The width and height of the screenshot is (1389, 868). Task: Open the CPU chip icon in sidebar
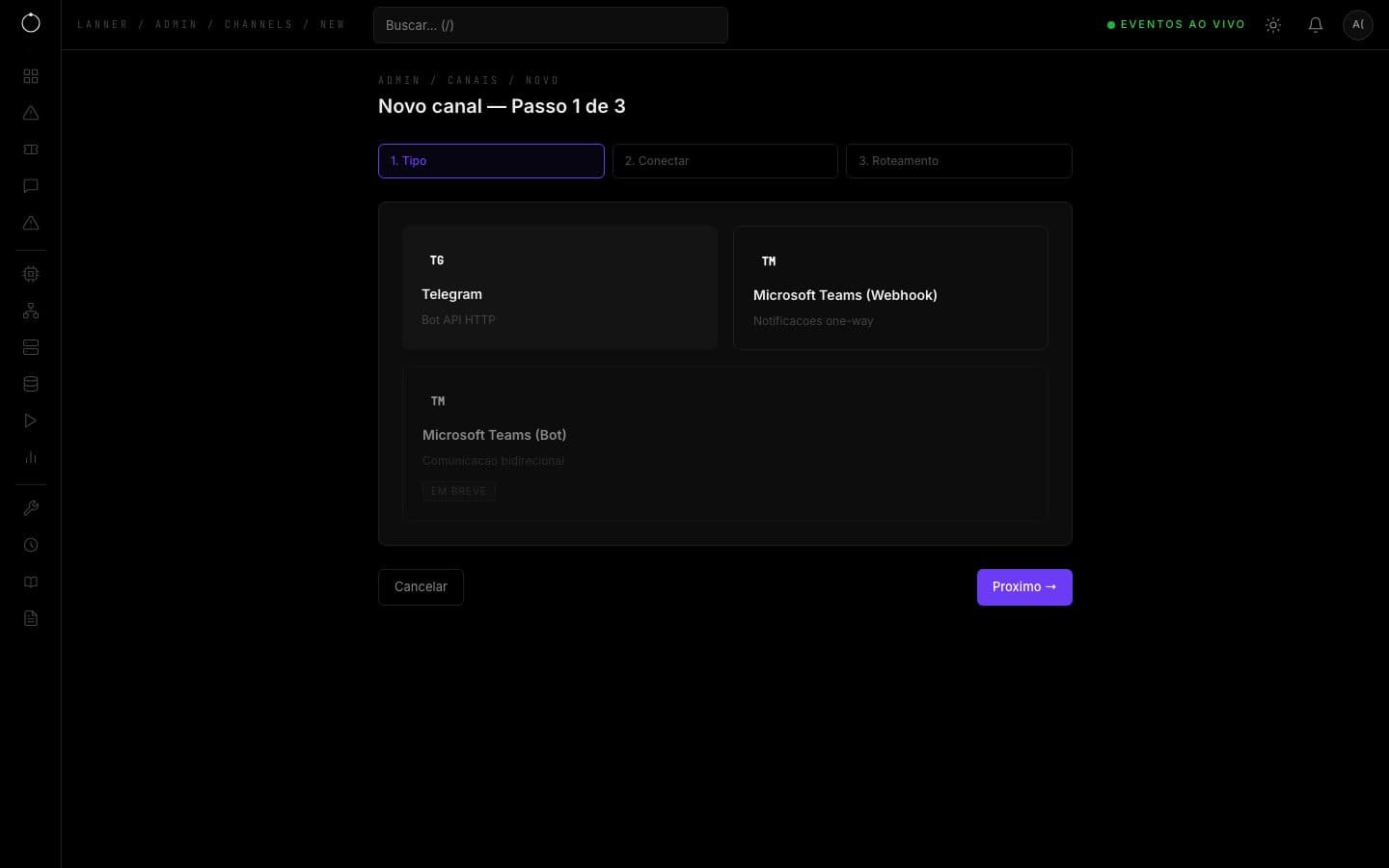(x=31, y=274)
